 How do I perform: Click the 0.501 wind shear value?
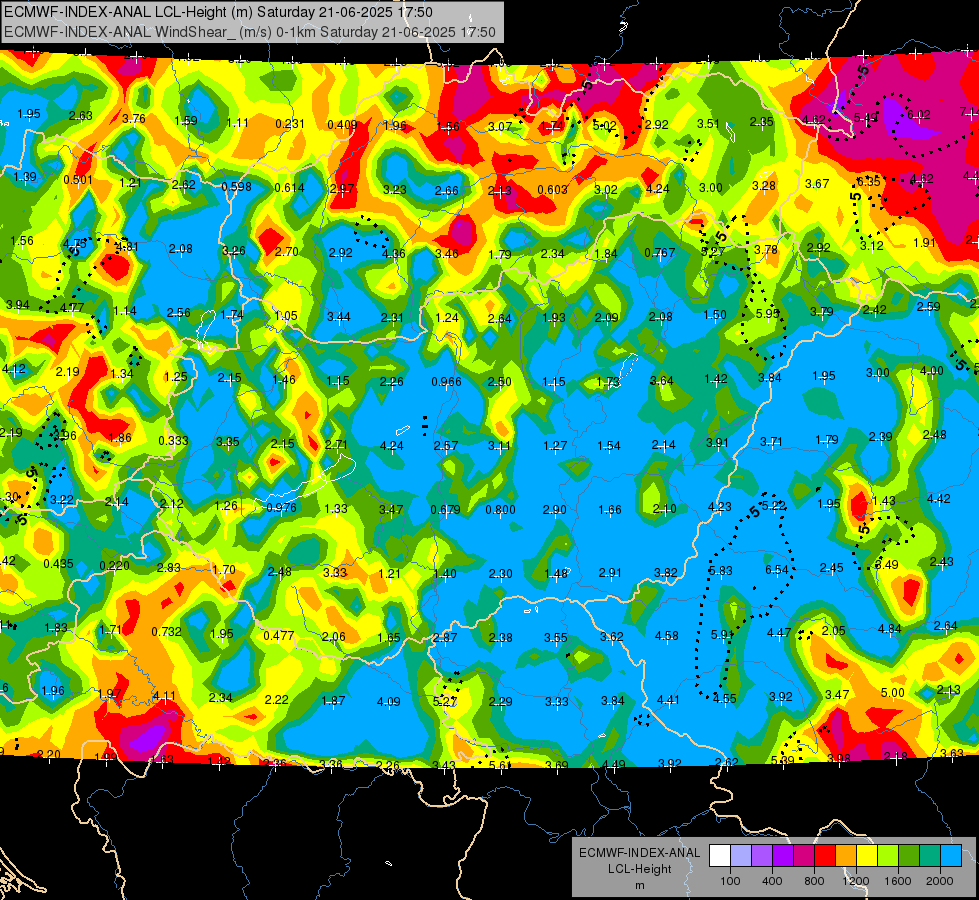pos(78,180)
